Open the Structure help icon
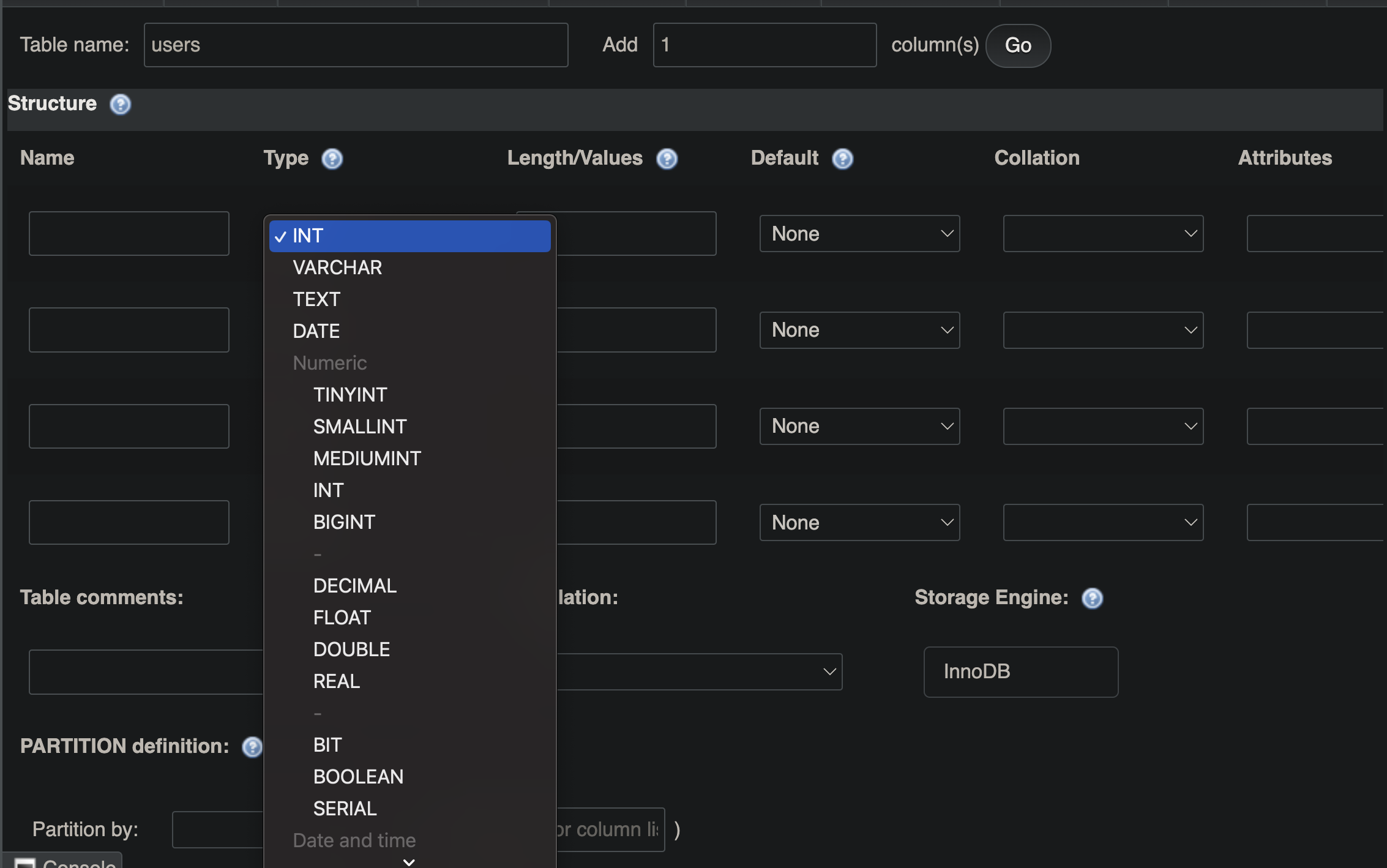The width and height of the screenshot is (1387, 868). coord(120,104)
